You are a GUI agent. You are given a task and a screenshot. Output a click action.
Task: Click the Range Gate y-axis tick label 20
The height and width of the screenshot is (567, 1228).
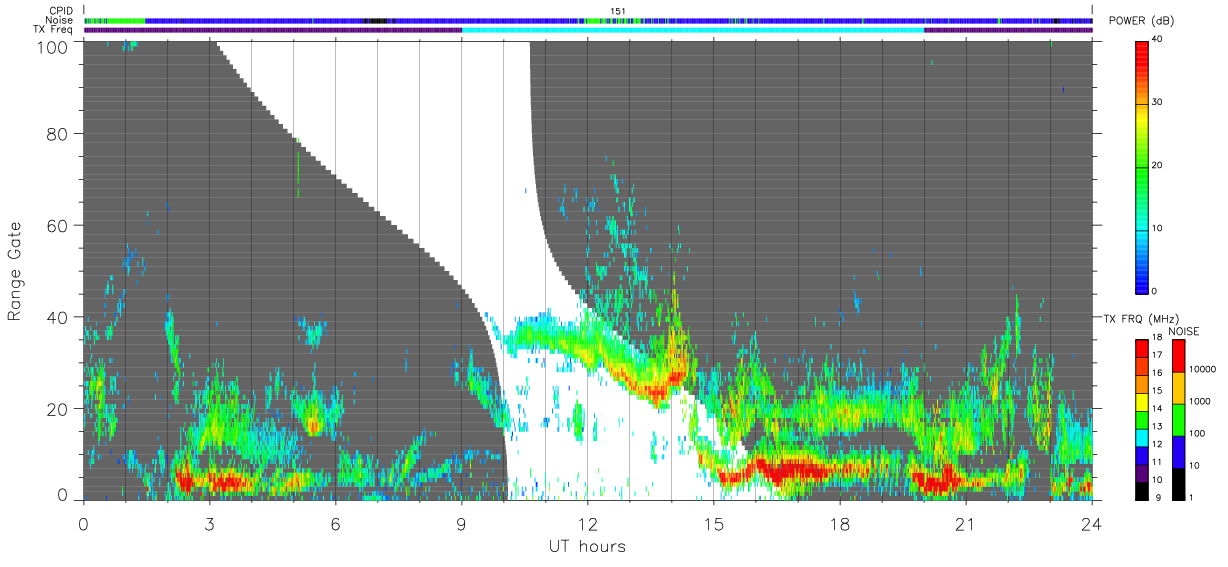(58, 409)
